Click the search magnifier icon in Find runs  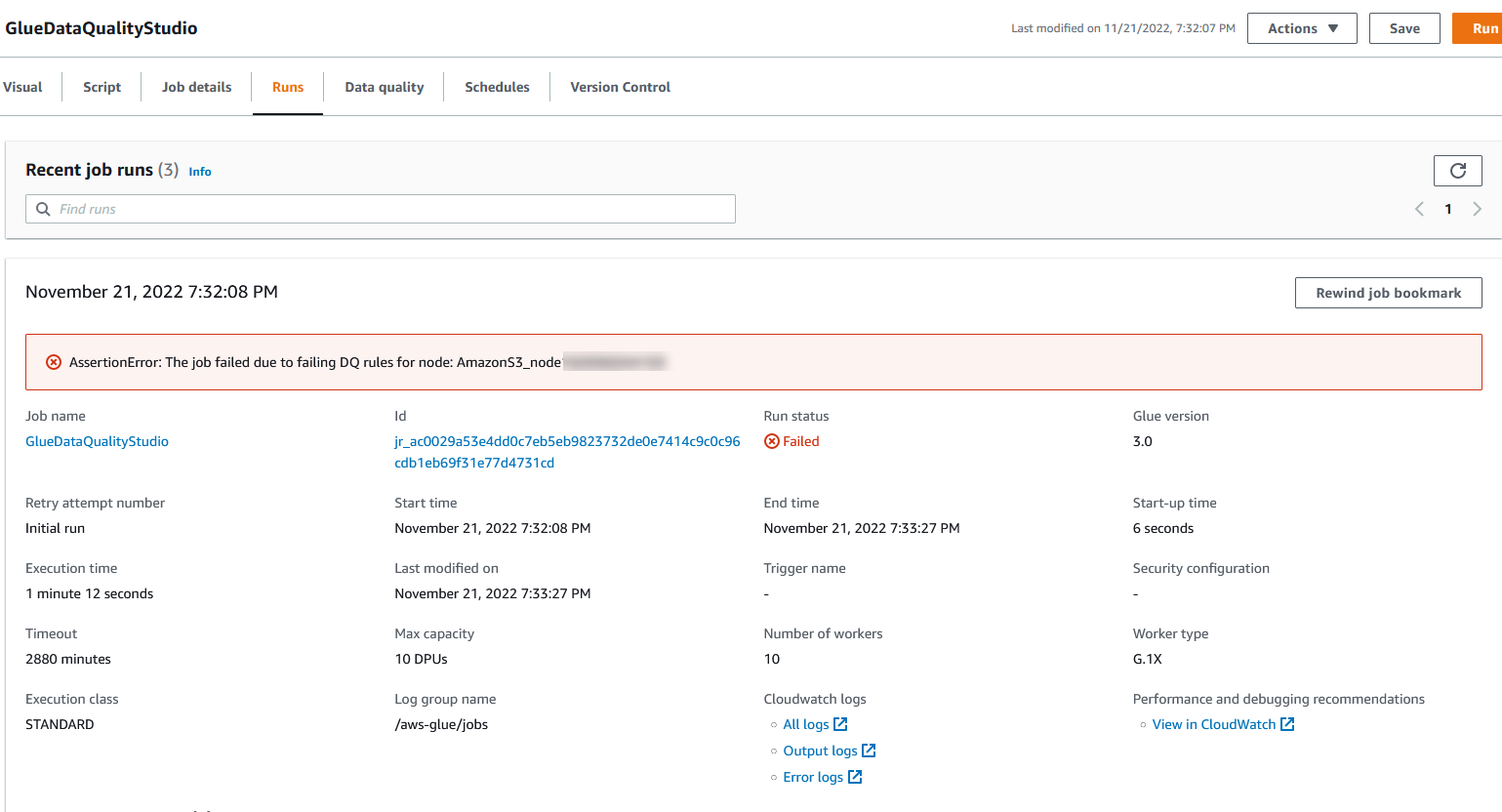pyautogui.click(x=43, y=209)
